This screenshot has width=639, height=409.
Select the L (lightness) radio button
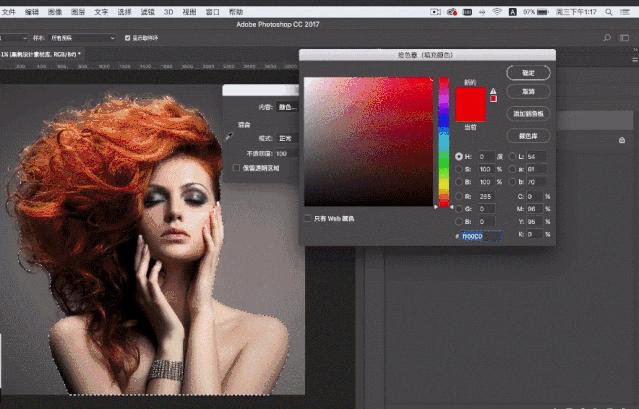coord(512,156)
